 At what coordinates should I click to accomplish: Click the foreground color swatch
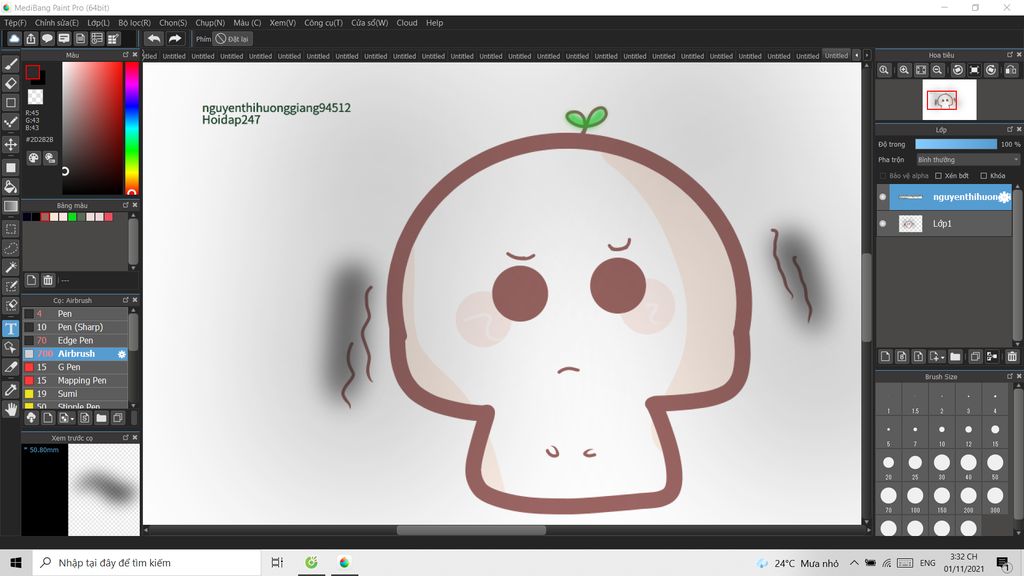coord(32,72)
